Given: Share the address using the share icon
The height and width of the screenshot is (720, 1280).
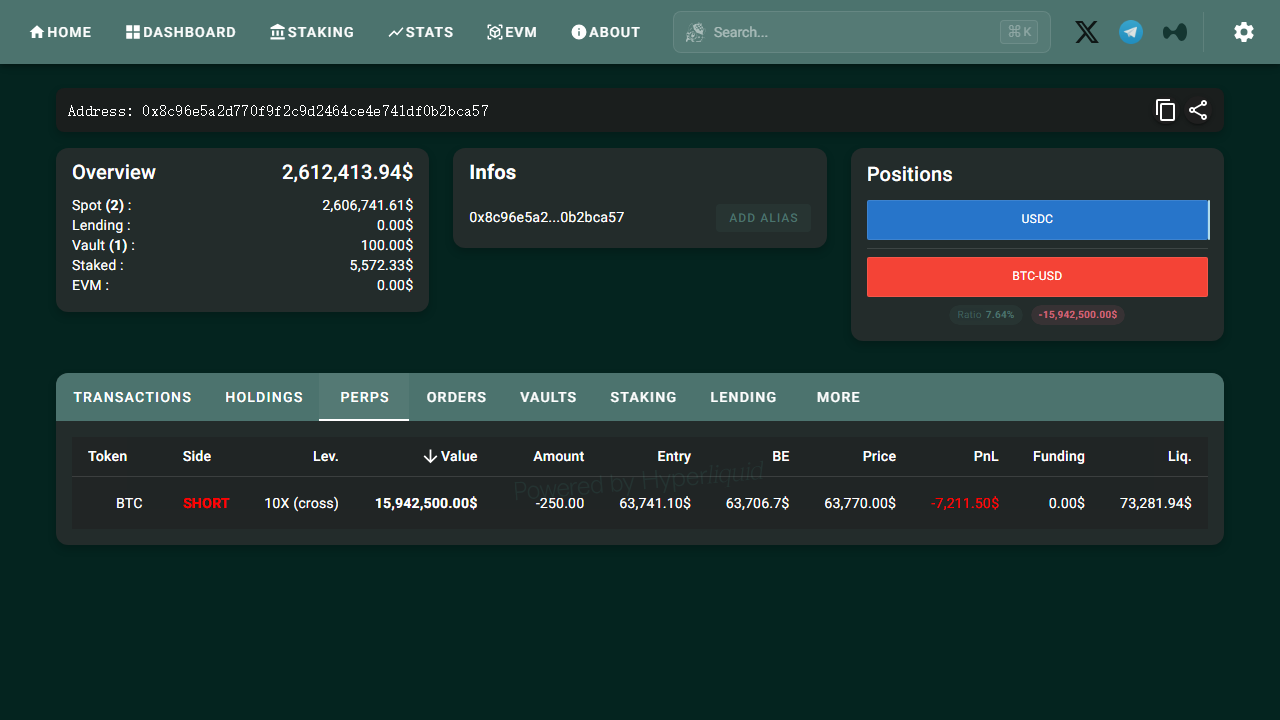Looking at the screenshot, I should pos(1198,110).
